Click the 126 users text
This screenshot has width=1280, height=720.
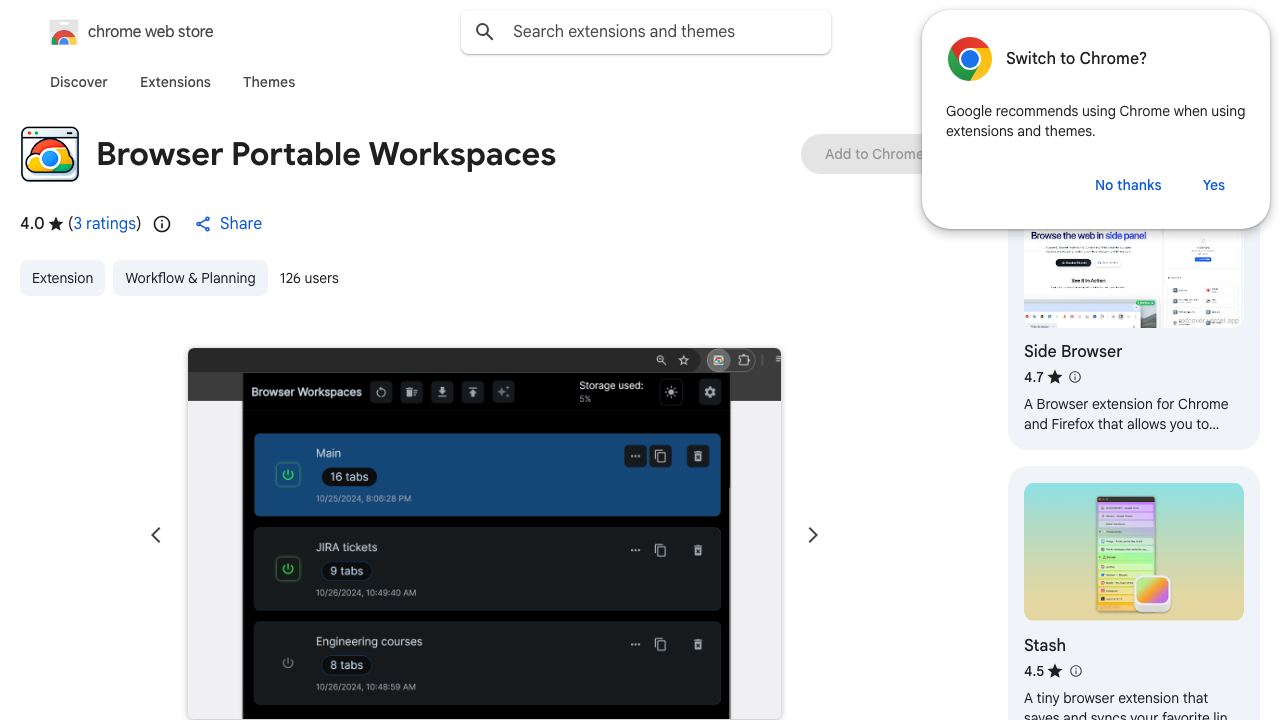(309, 278)
